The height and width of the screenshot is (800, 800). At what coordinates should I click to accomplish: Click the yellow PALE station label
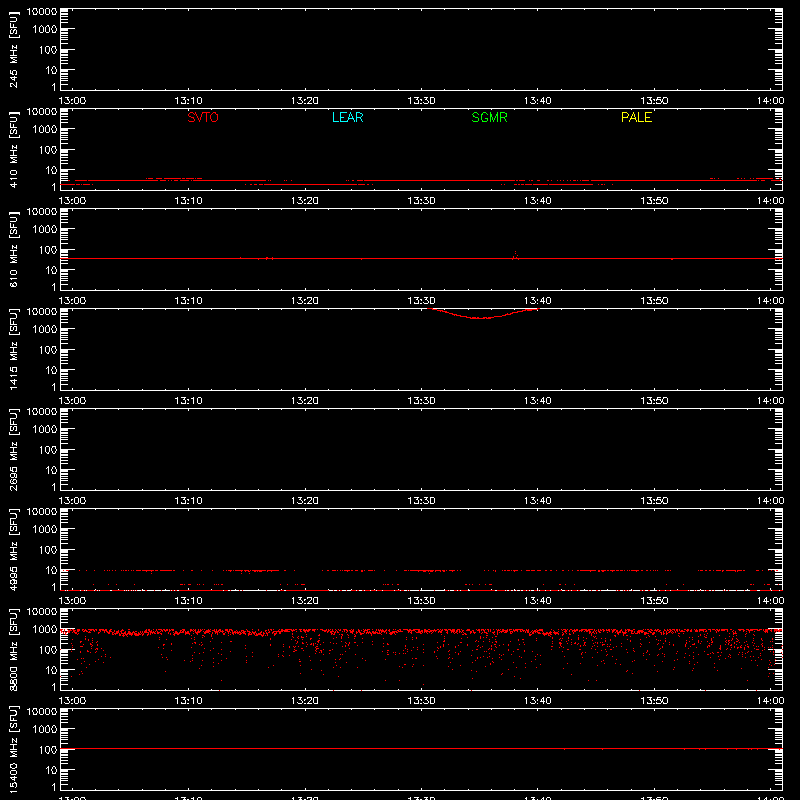(x=636, y=117)
